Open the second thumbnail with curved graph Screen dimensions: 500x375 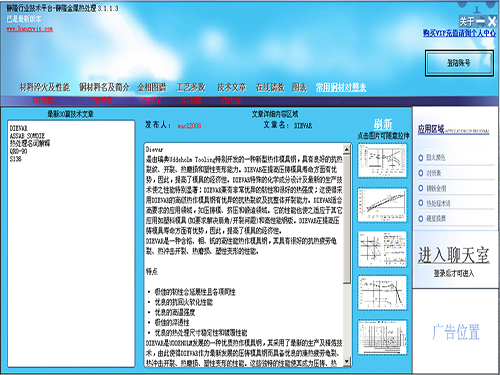click(x=382, y=205)
